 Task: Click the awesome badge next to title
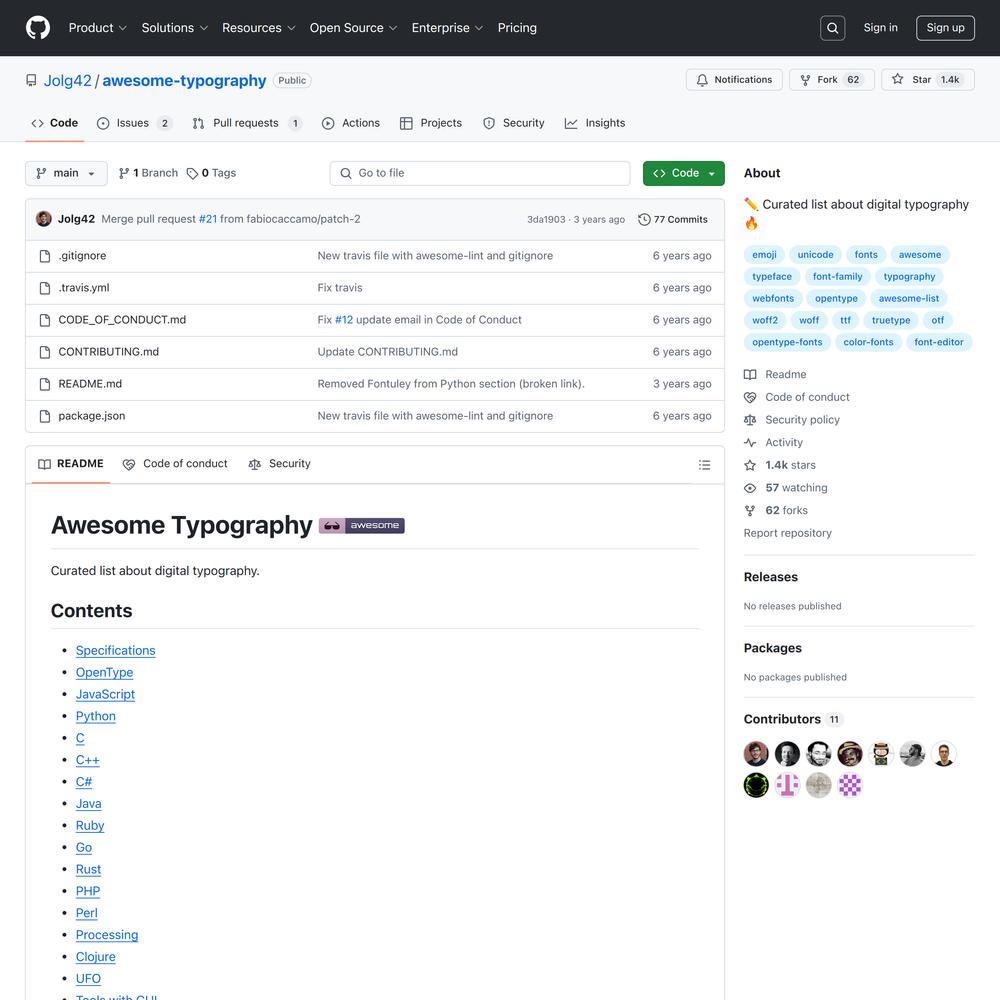(x=362, y=526)
